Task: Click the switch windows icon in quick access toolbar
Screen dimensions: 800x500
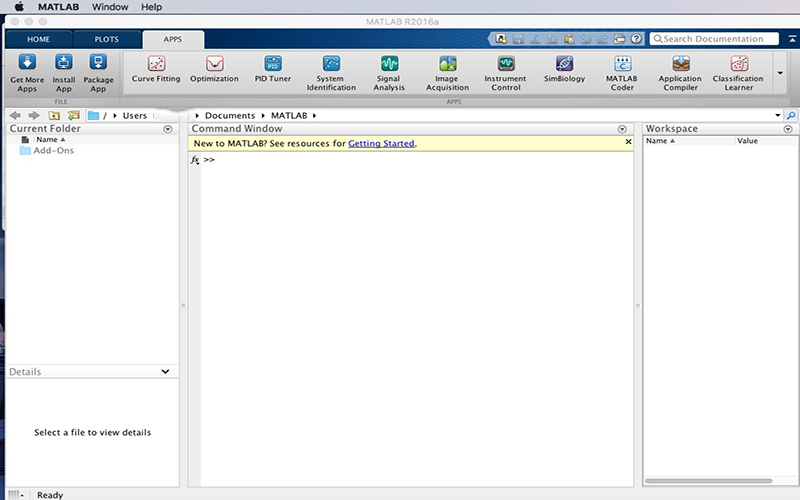Action: tap(619, 39)
